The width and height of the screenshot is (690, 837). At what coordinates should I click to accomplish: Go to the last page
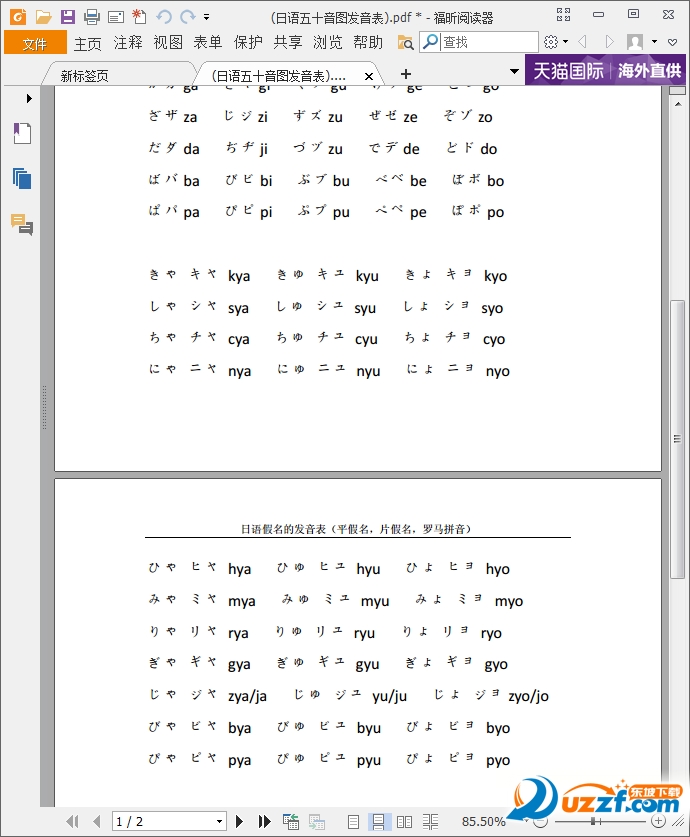(x=264, y=821)
